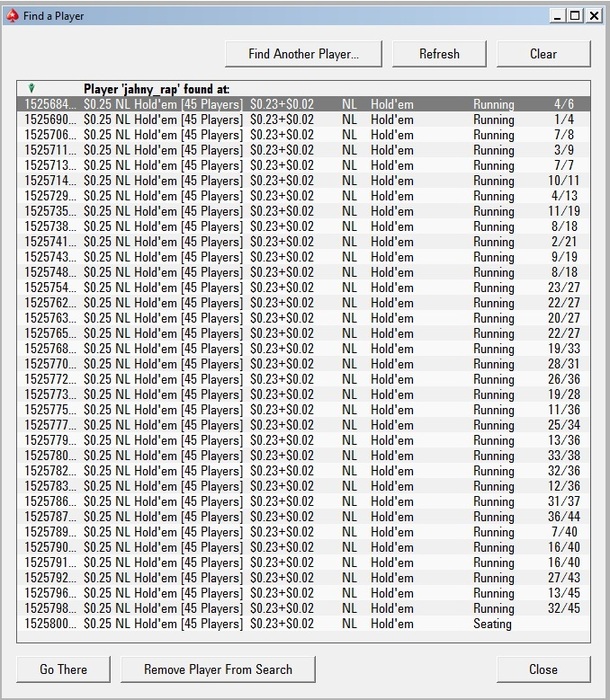Select tournament row 1525791
Viewport: 610px width, 700px height.
(304, 562)
